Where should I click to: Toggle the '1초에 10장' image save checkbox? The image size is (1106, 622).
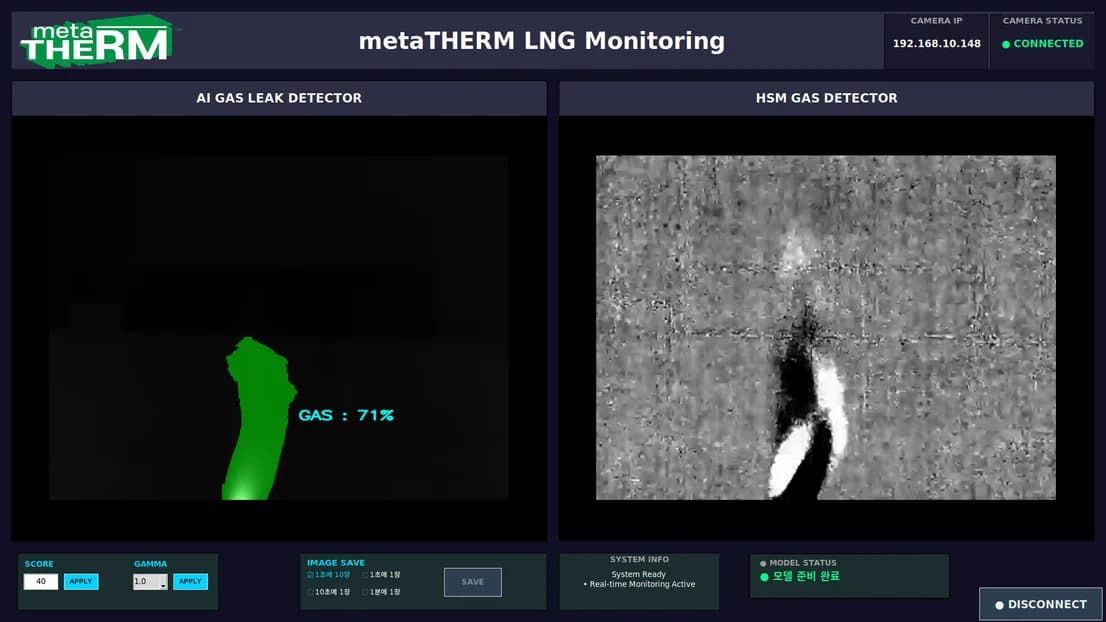(310, 575)
